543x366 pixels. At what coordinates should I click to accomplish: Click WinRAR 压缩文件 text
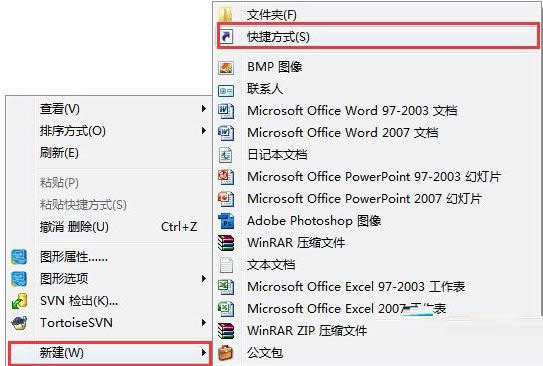coord(296,243)
